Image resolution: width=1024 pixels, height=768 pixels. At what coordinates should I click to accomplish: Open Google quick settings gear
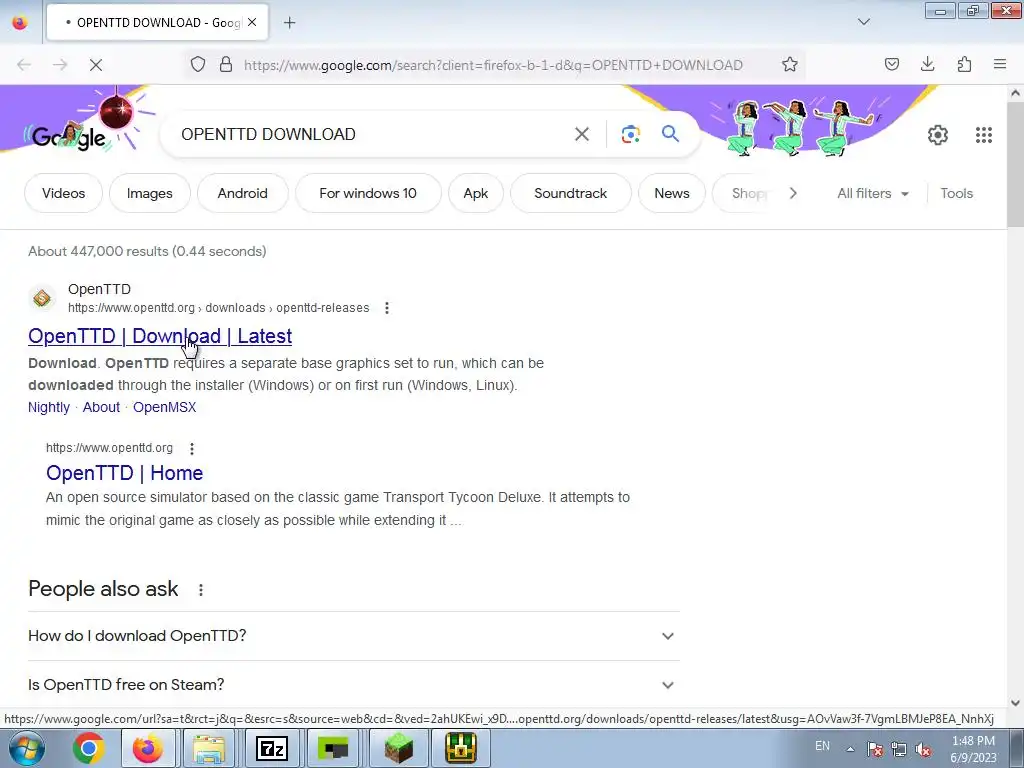938,135
